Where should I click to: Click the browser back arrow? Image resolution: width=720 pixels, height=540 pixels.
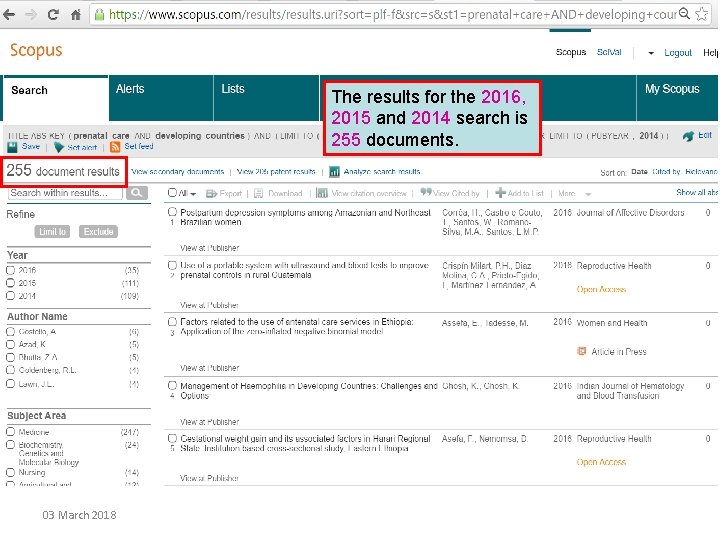click(9, 15)
